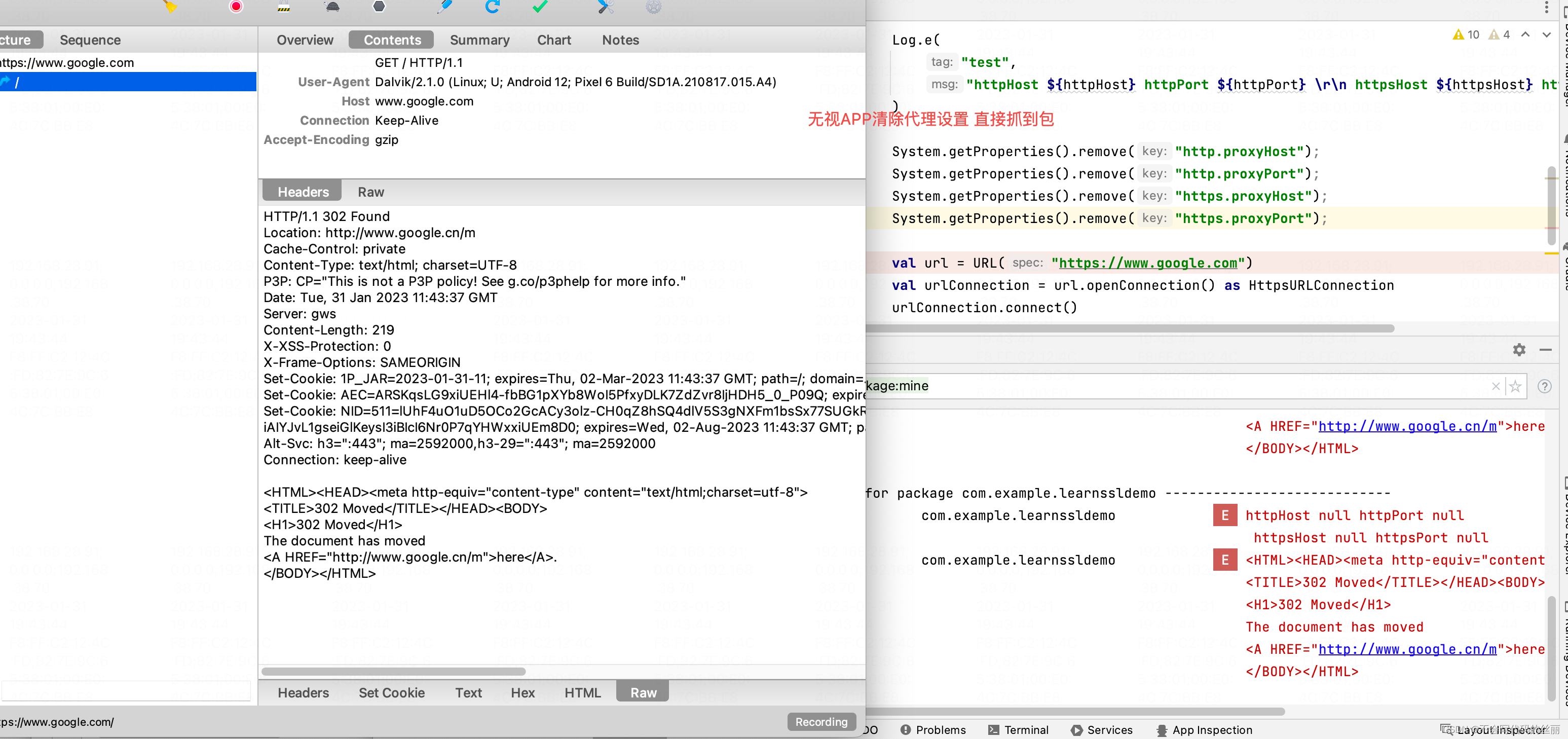
Task: Select the Chart tab in center panel
Action: (x=554, y=40)
